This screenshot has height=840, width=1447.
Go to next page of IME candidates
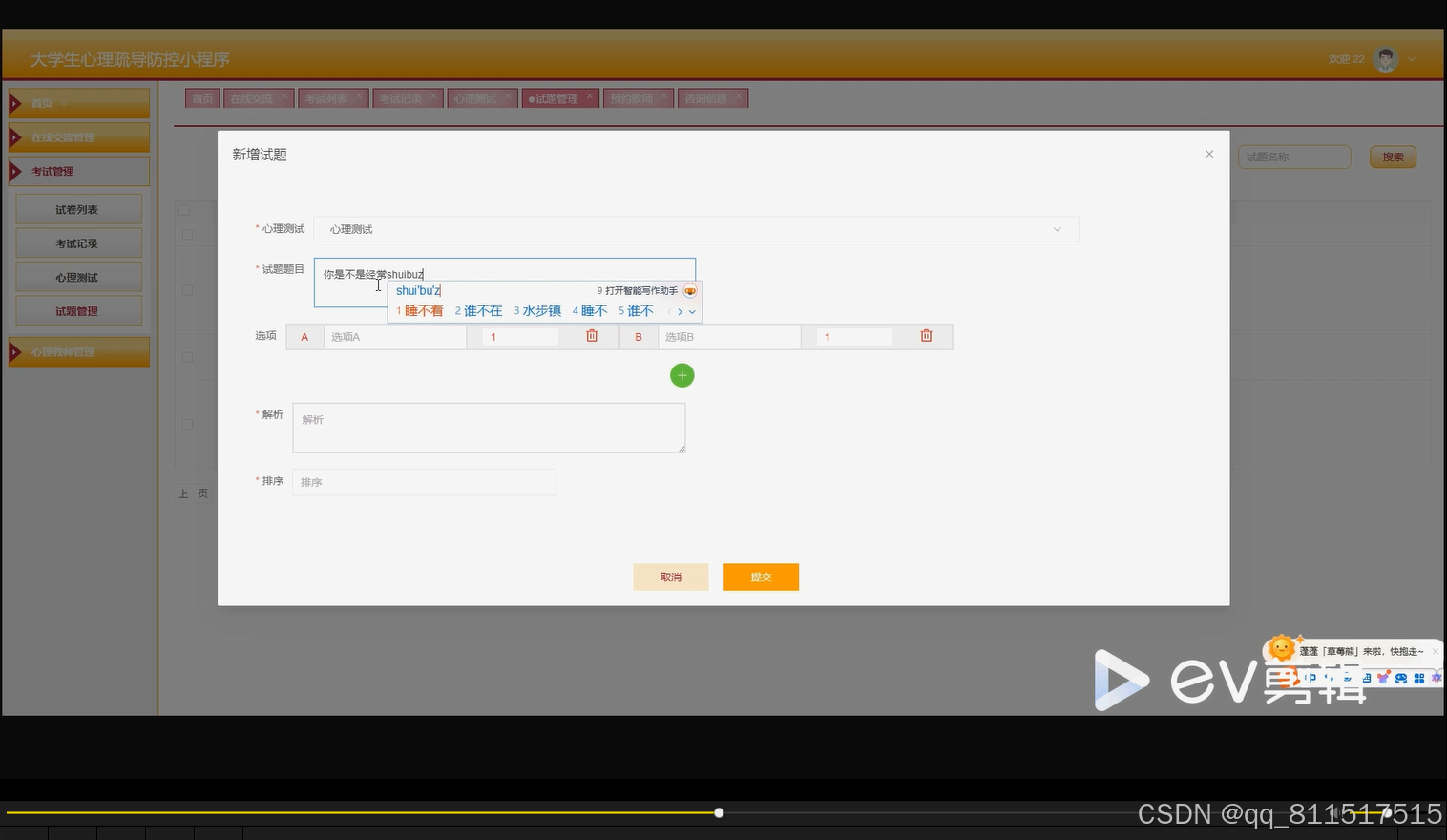coord(680,311)
